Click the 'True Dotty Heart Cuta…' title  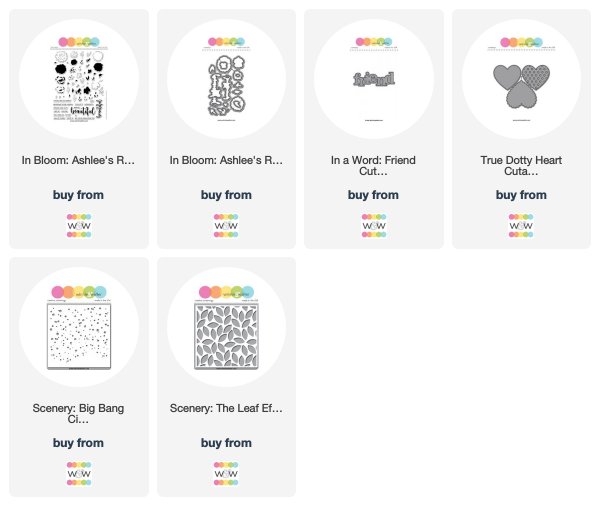[x=521, y=165]
